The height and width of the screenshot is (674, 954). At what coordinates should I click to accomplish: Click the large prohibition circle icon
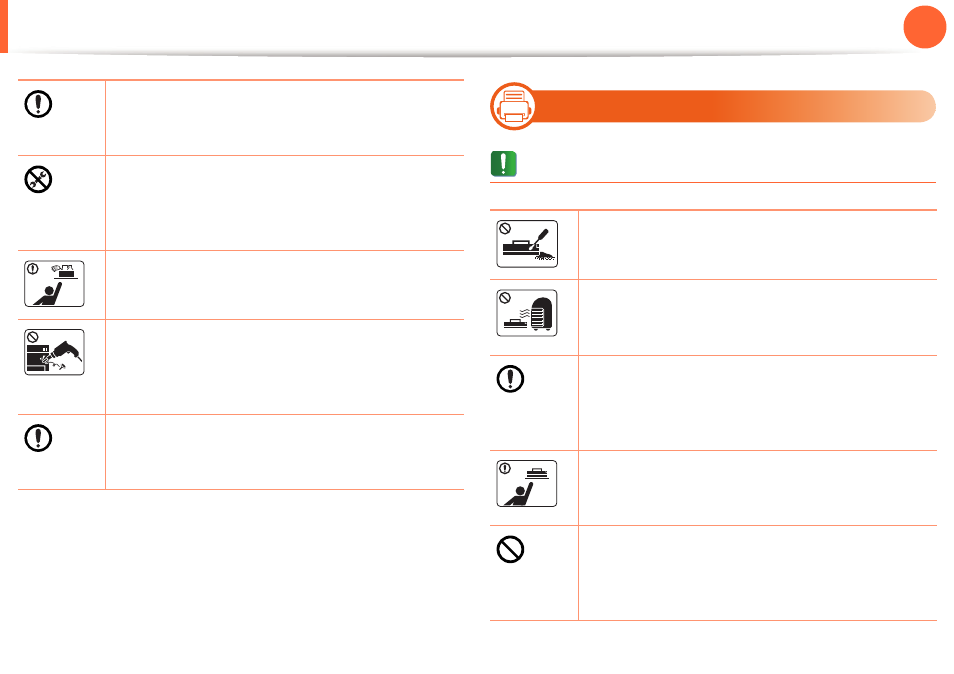[510, 549]
